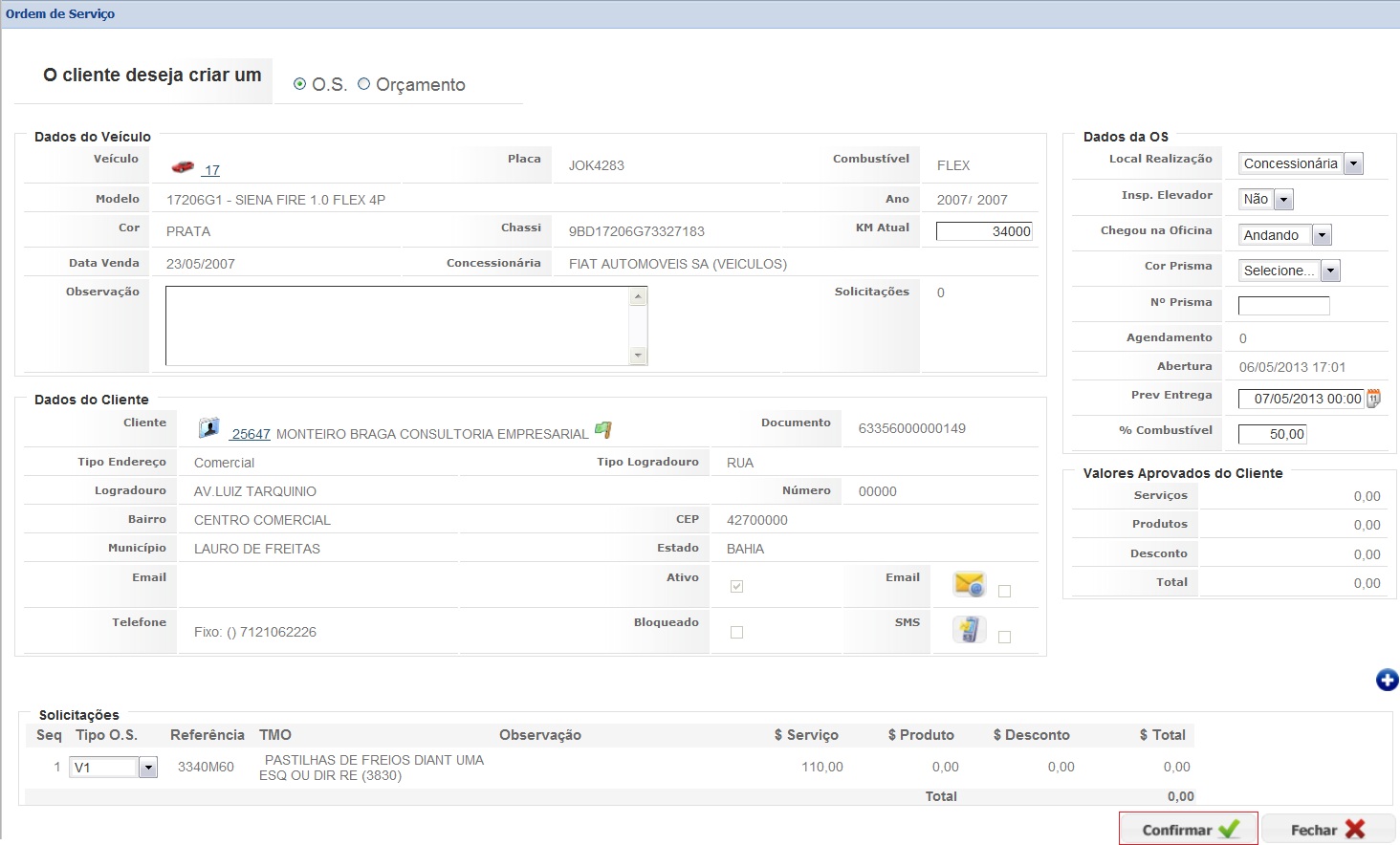Open the Chegou na Oficina dropdown
This screenshot has height=845, width=1400.
(x=1285, y=235)
